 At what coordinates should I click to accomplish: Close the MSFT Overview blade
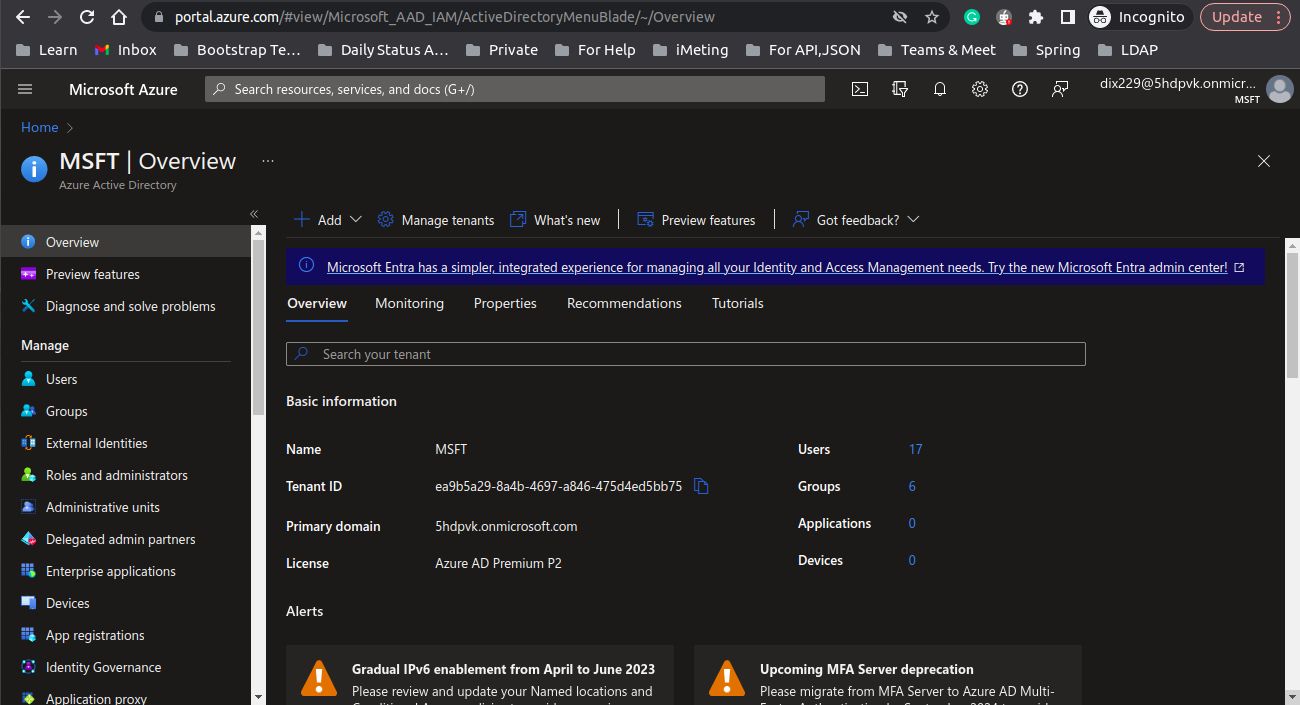[1264, 161]
